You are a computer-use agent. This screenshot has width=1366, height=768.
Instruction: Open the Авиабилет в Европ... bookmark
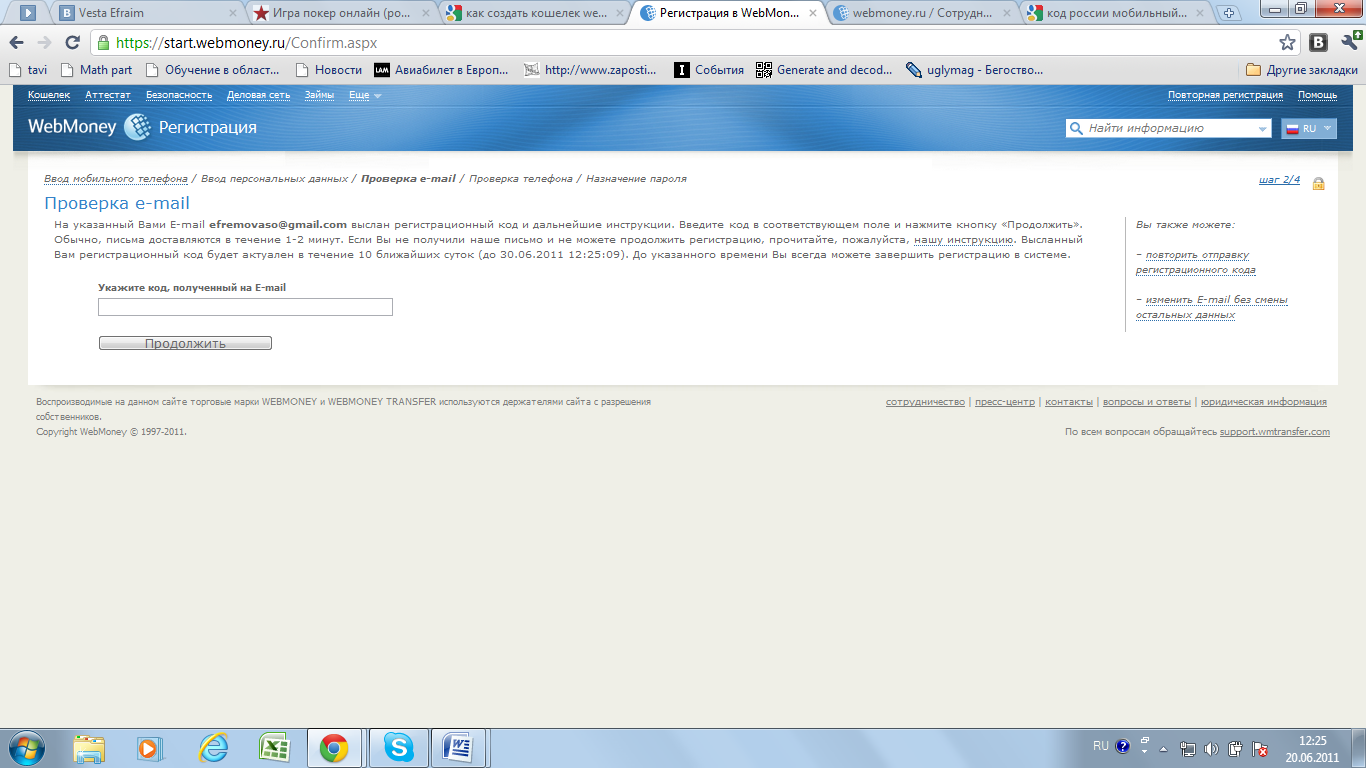click(441, 70)
